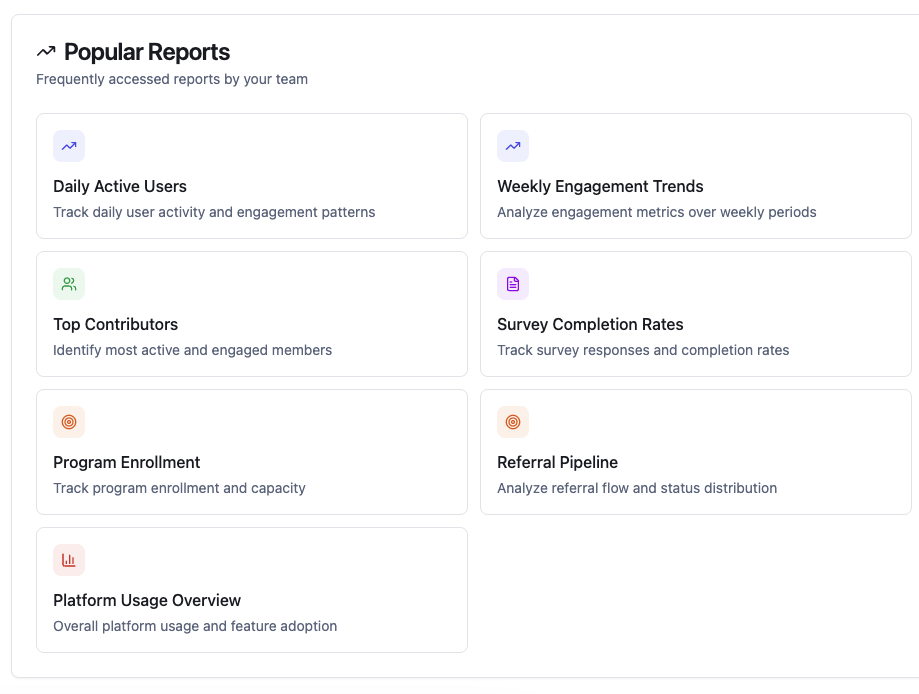
Task: Select the Top Contributors report title
Action: tap(115, 324)
